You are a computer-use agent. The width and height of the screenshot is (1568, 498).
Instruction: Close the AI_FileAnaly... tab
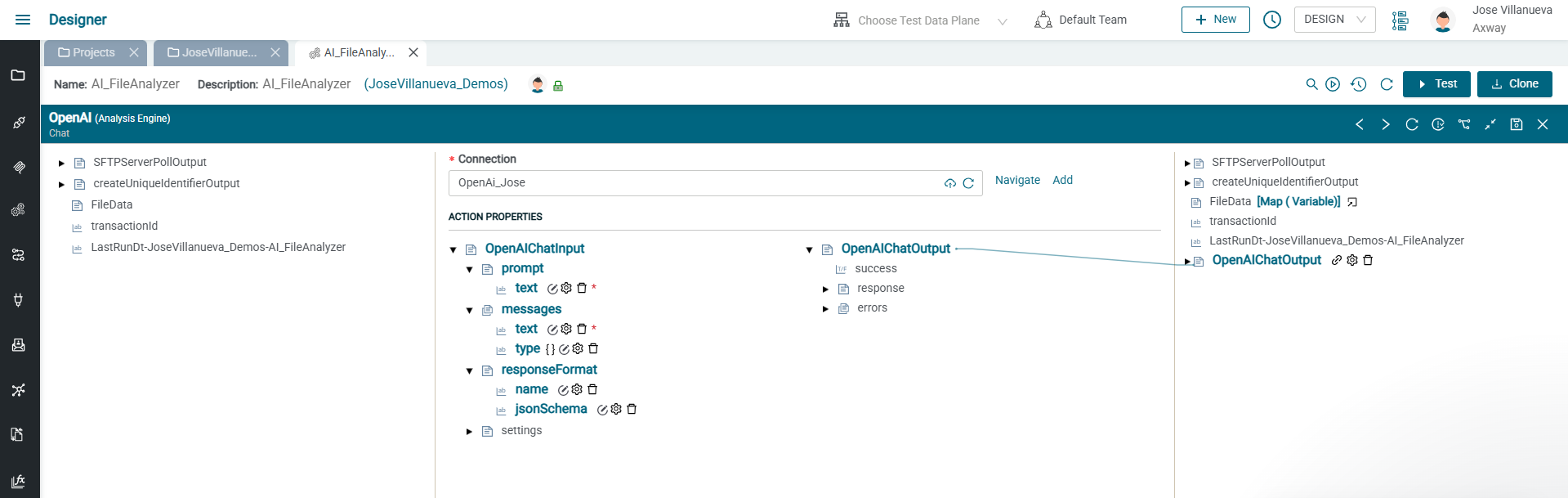(x=413, y=52)
